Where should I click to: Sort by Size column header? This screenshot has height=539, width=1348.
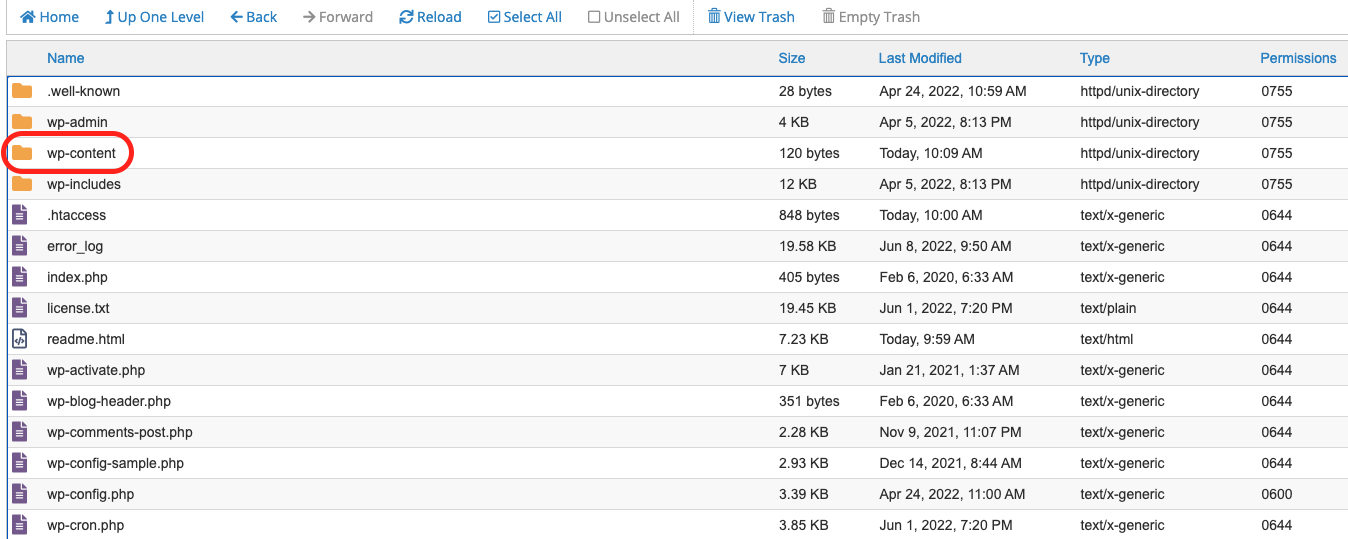[x=792, y=58]
